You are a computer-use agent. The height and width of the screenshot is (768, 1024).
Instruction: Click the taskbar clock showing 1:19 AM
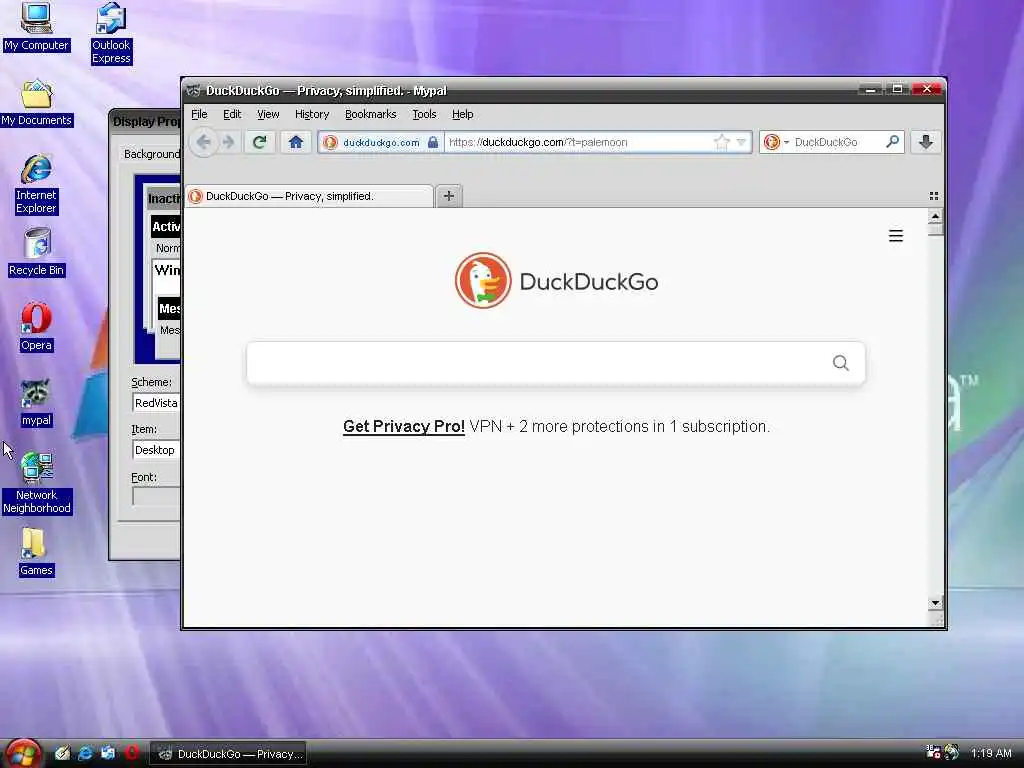click(x=991, y=753)
